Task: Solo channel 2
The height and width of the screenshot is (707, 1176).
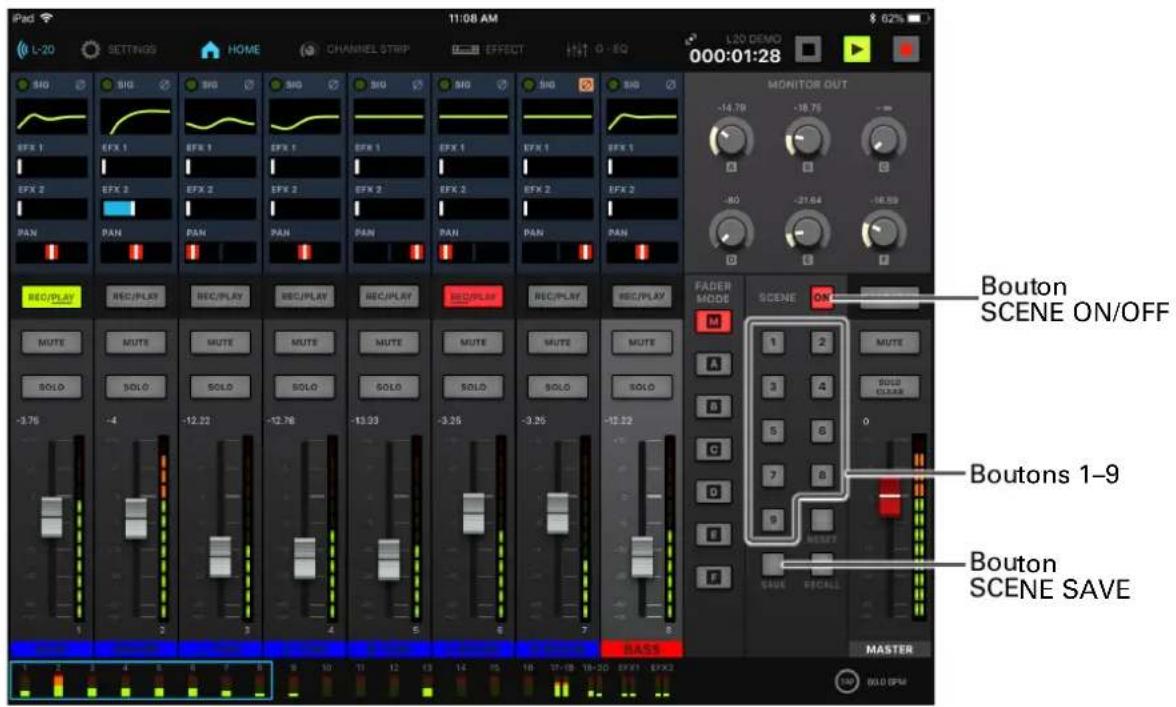Action: point(136,387)
